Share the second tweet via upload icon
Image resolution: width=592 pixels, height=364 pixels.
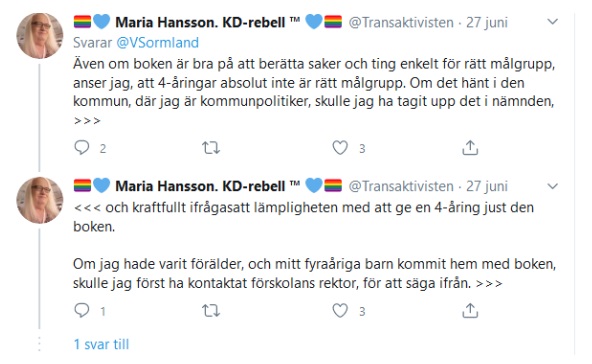point(470,311)
